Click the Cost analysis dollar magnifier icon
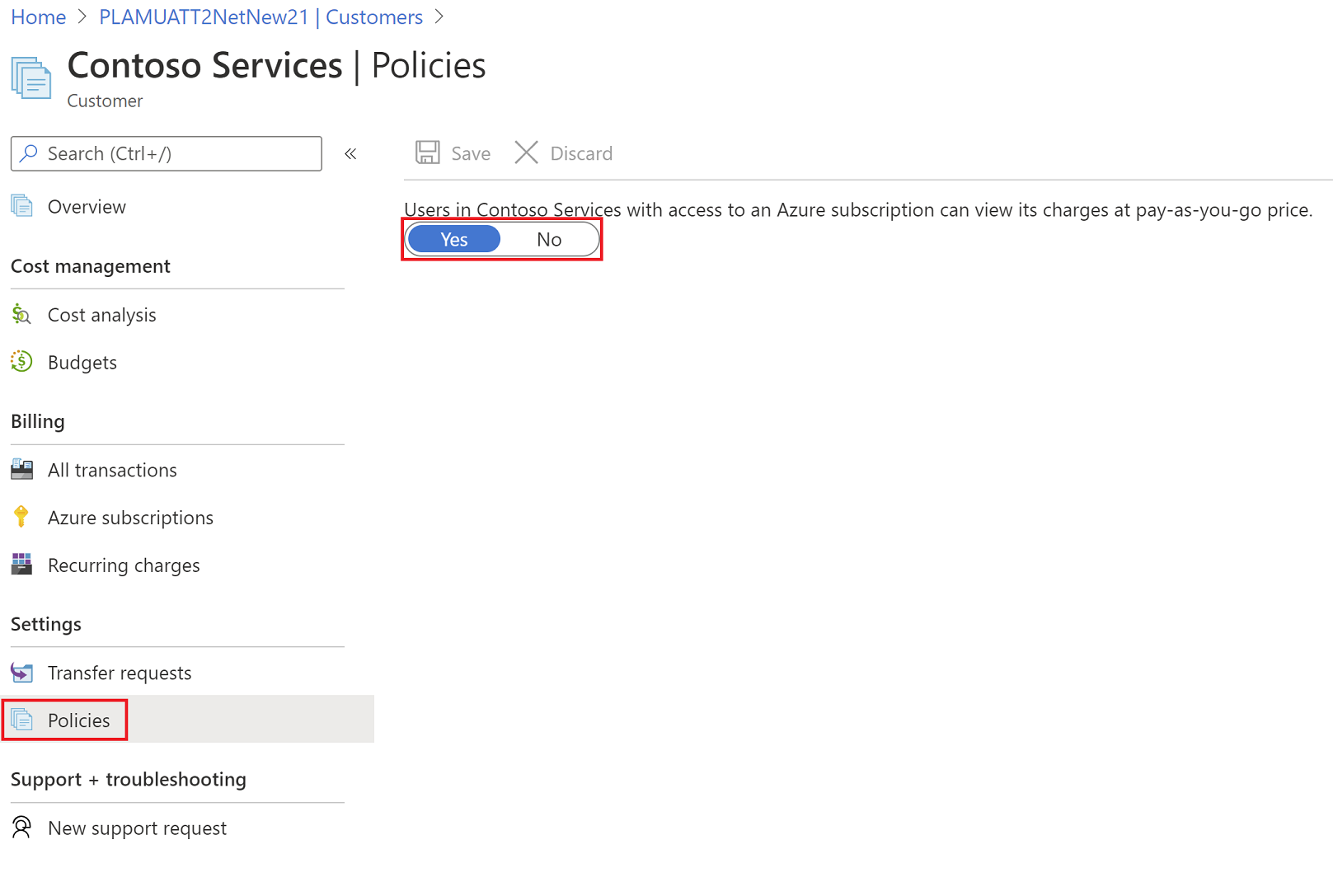The width and height of the screenshot is (1333, 896). 21,315
